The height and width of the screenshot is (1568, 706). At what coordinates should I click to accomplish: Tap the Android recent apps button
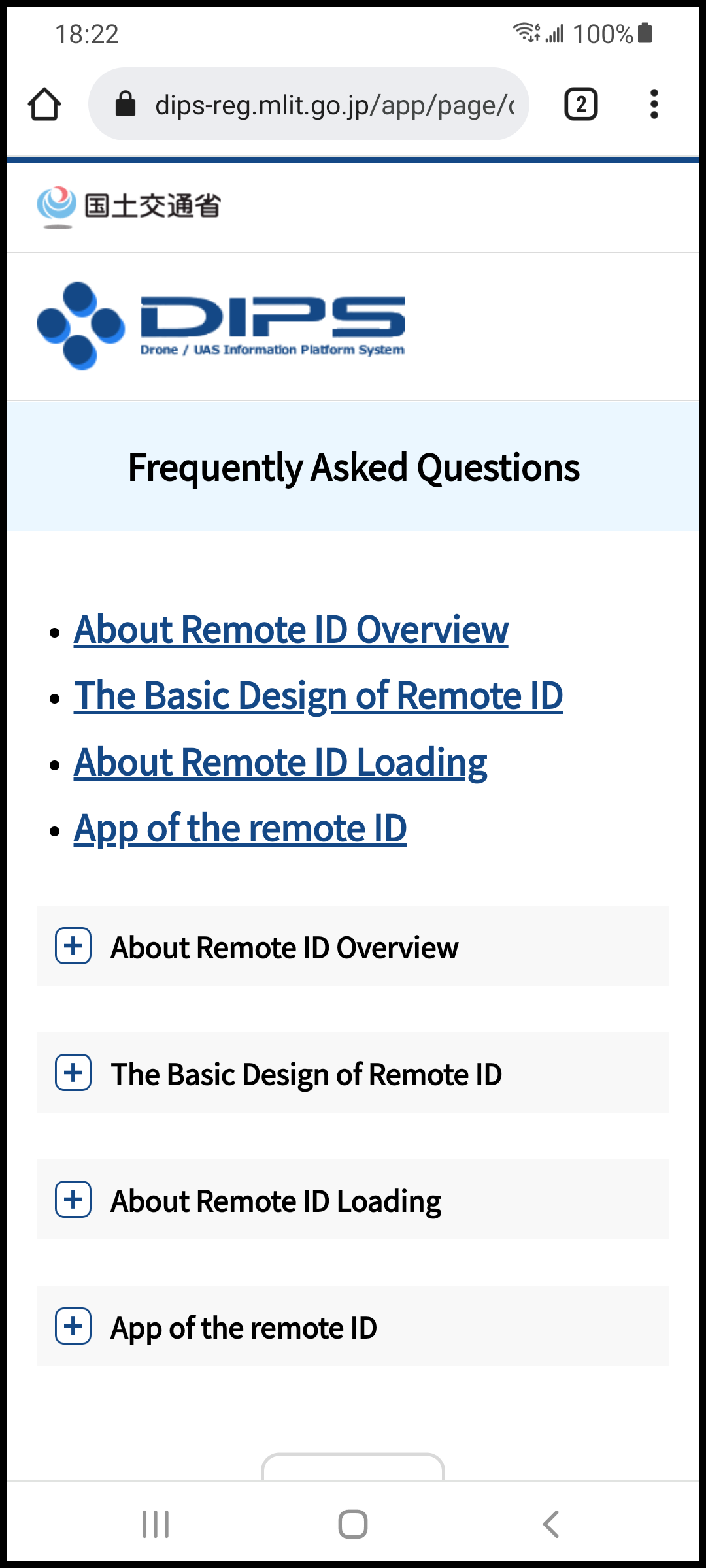tap(156, 1524)
